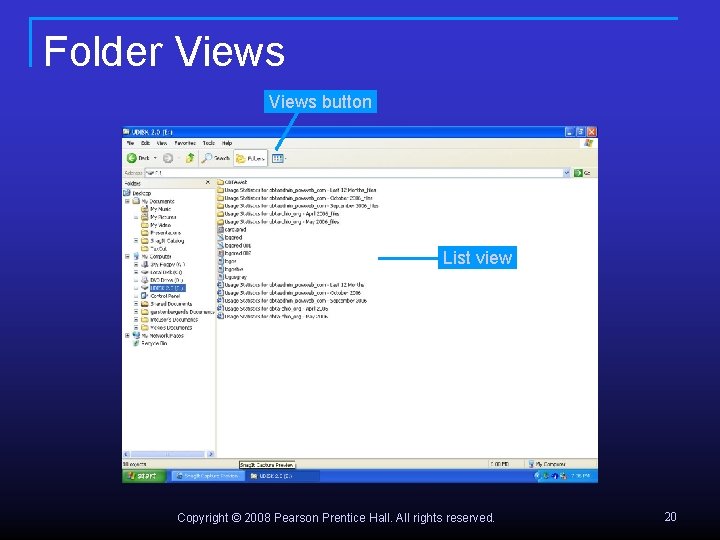
Task: Open the Search pane from the toolbar
Action: [216, 158]
